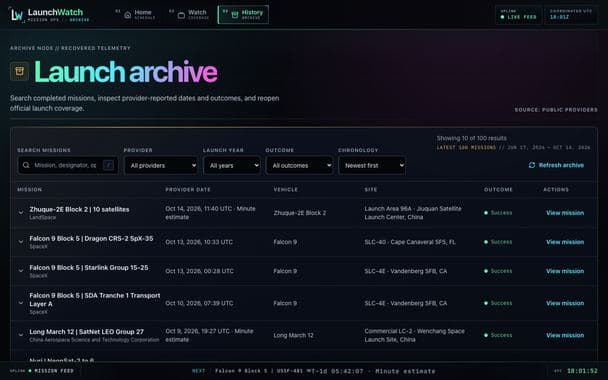Click 'Zhuque-2E Block 2' vehicle cell
The image size is (608, 380).
point(300,213)
